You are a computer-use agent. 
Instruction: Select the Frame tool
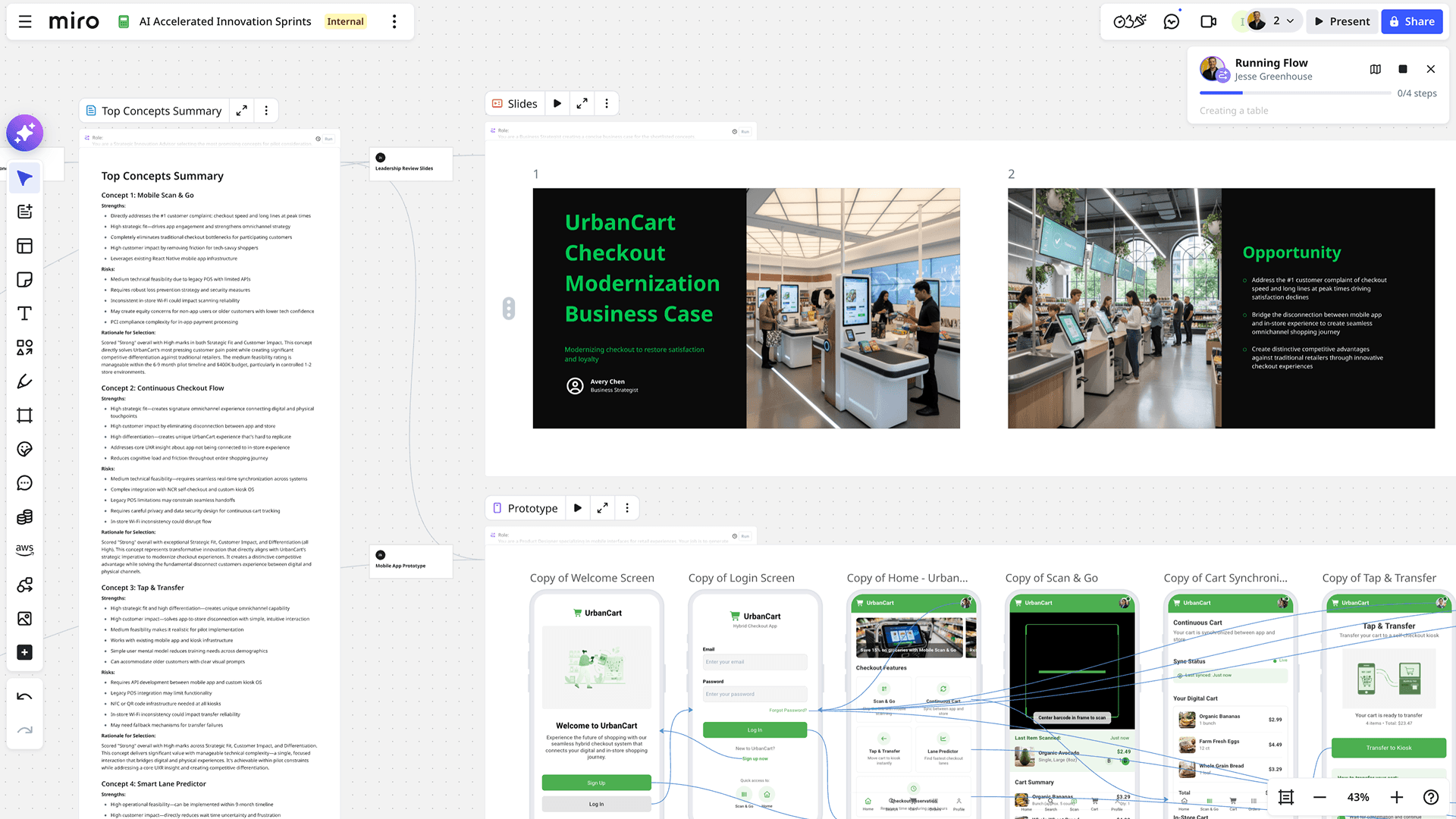tap(24, 415)
